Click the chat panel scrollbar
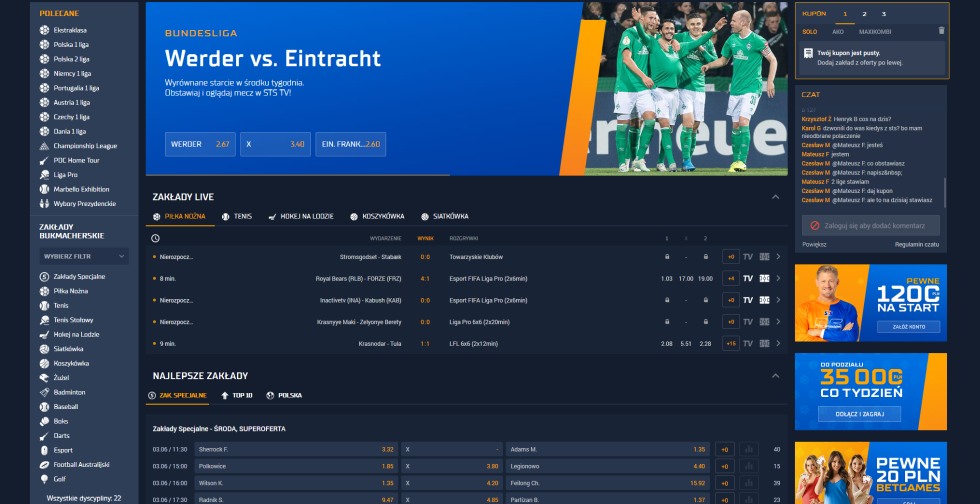 (944, 193)
